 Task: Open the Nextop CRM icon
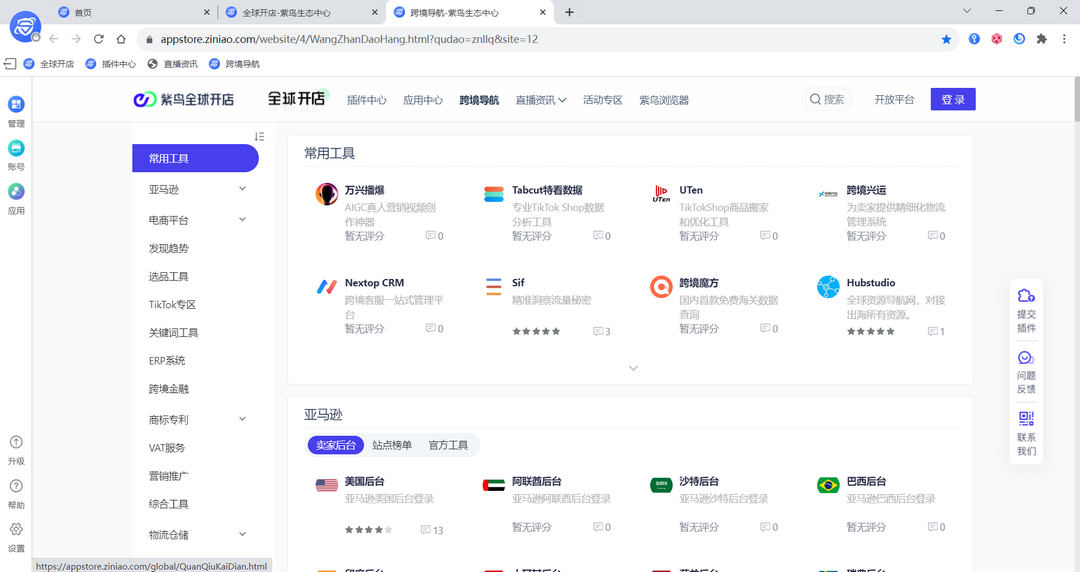pyautogui.click(x=326, y=286)
